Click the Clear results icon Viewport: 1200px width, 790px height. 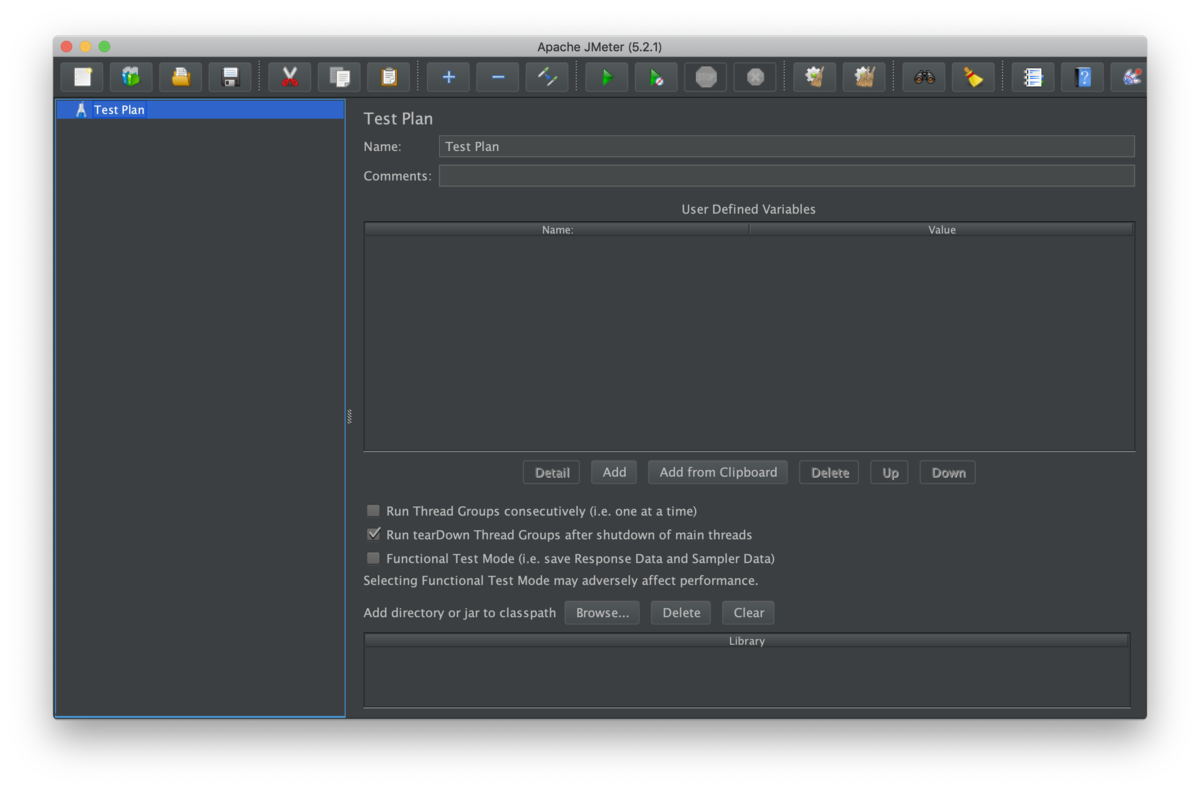tap(814, 77)
